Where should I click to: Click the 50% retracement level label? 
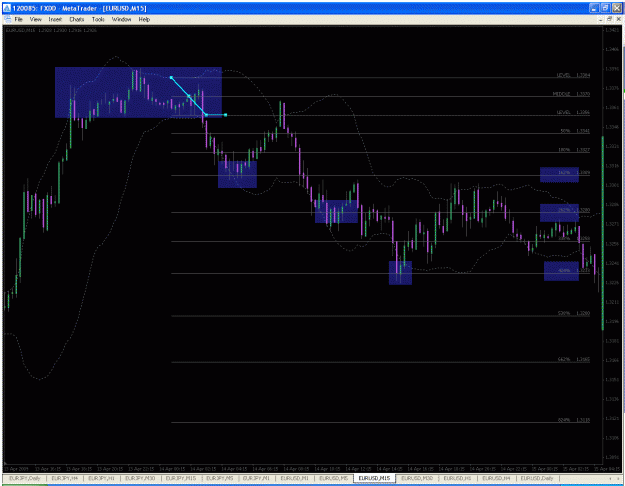coord(575,131)
